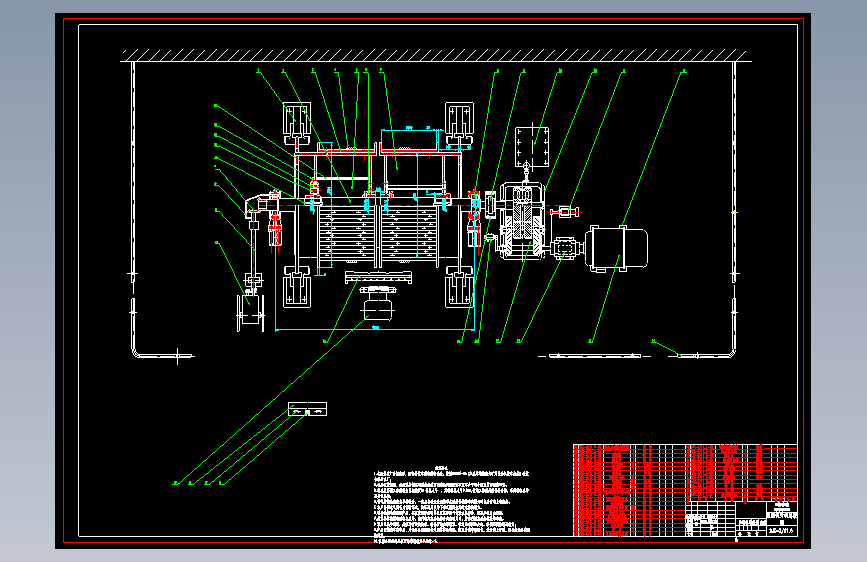Select the coupling between reducer and motor

[565, 247]
